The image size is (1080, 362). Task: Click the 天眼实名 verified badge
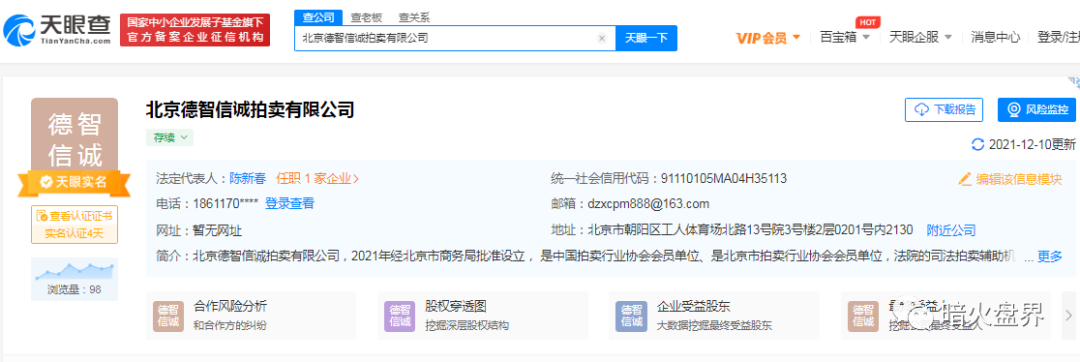(74, 182)
